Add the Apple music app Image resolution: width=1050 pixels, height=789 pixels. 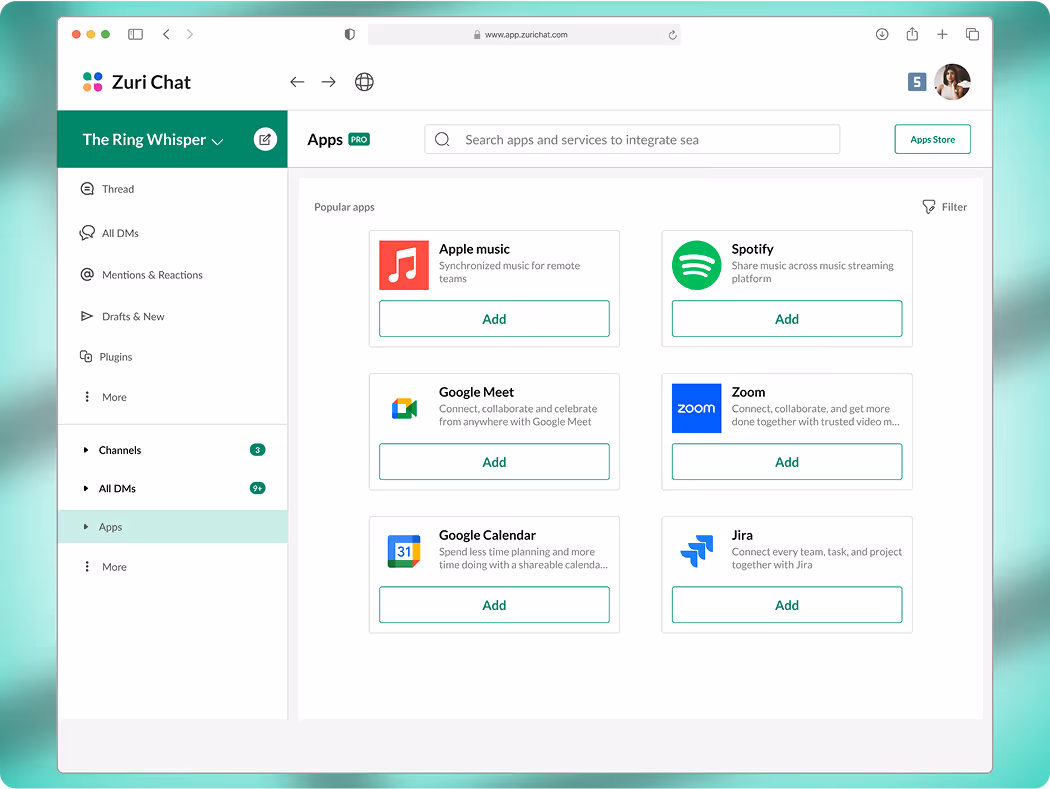pyautogui.click(x=494, y=319)
